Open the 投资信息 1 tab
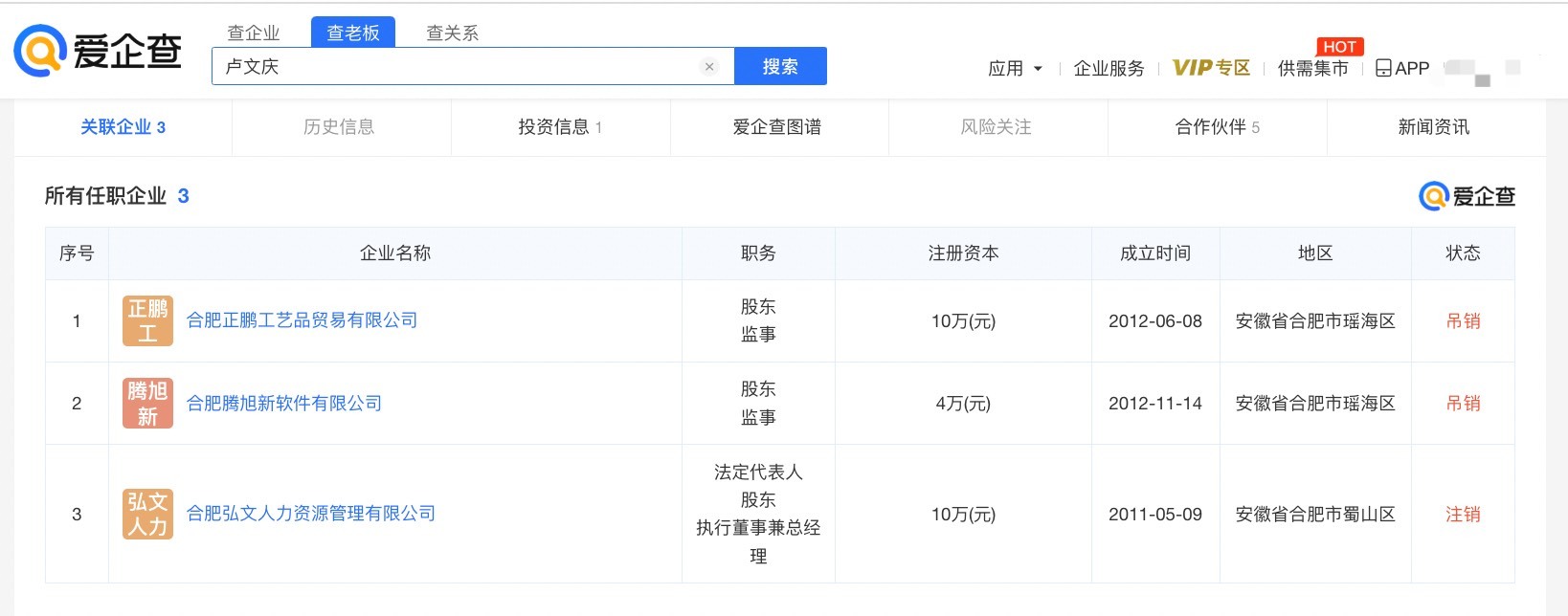 [560, 127]
